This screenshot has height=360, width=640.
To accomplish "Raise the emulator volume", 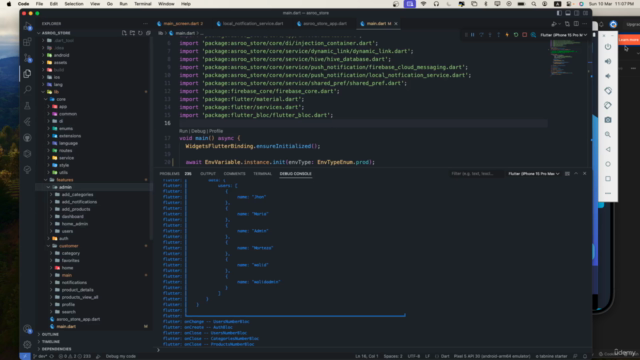I will 608,61.
